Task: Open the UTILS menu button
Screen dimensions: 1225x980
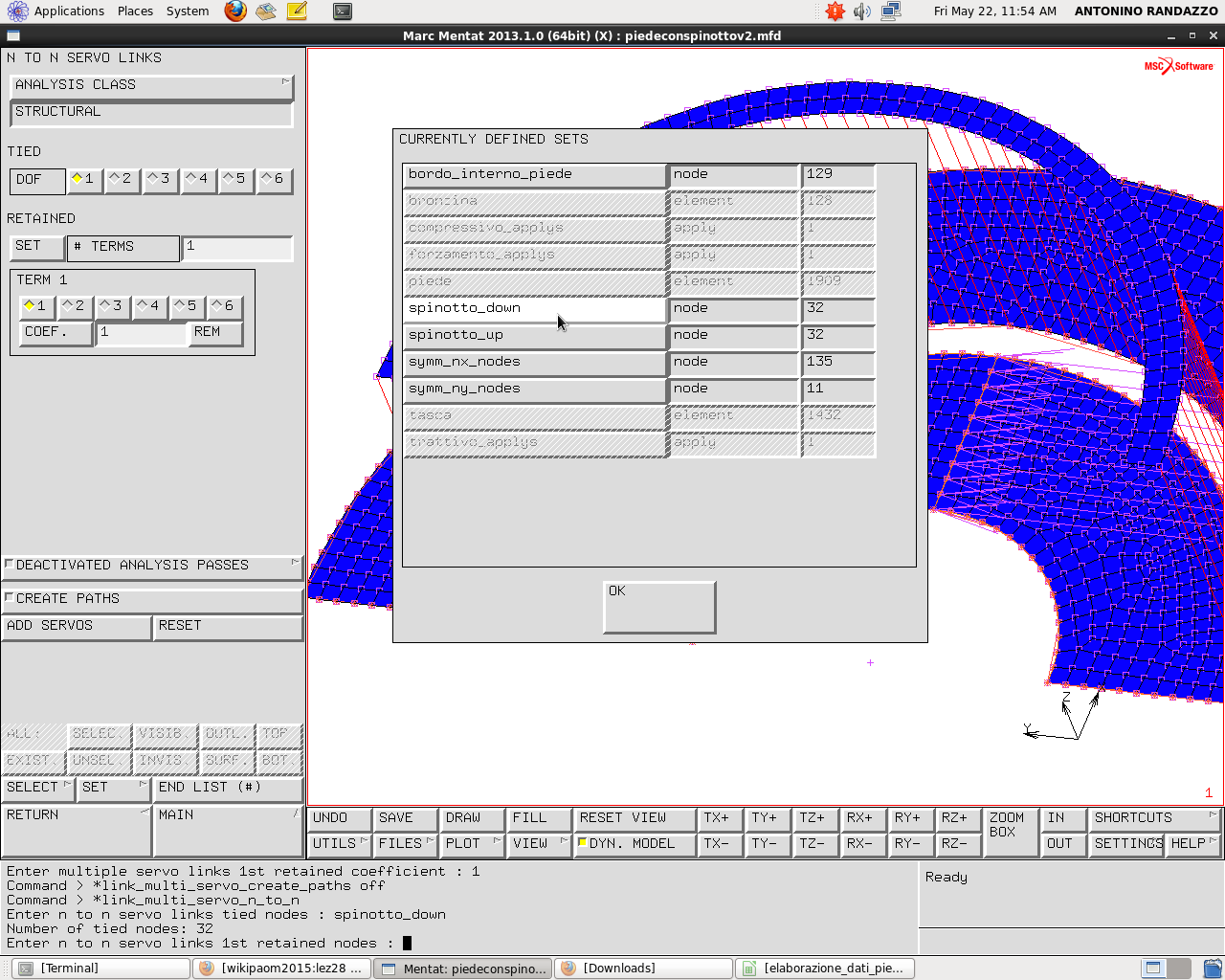Action: tap(340, 844)
